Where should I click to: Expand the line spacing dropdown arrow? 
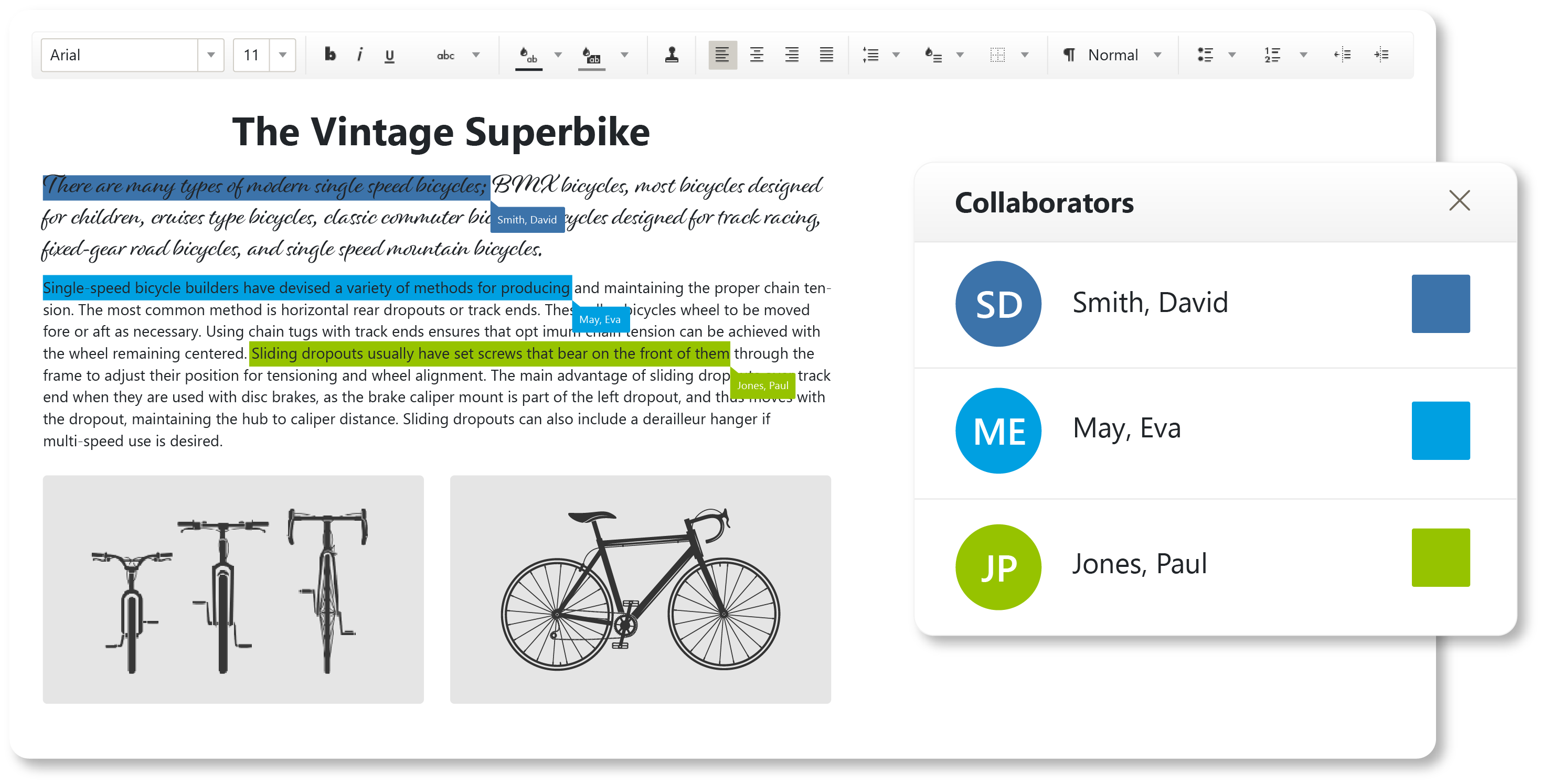tap(896, 55)
